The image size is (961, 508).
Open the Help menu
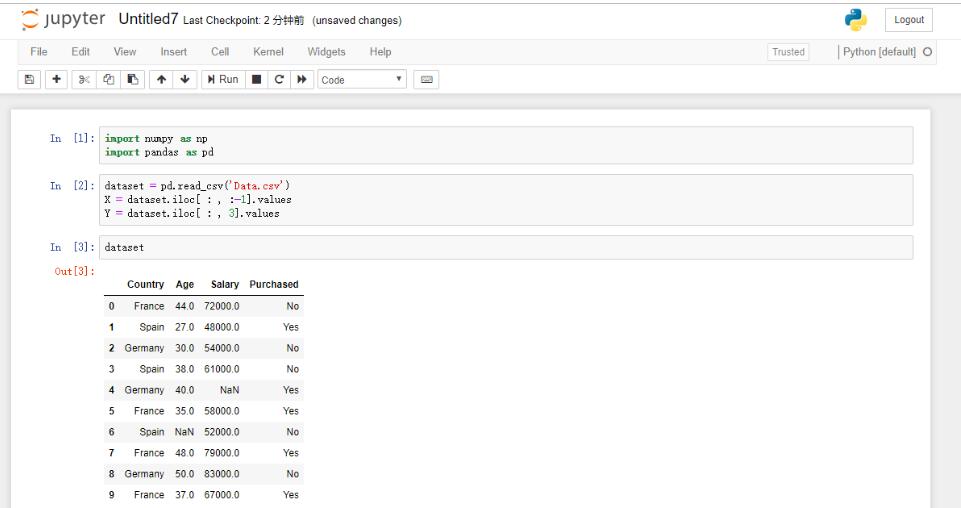[x=380, y=52]
